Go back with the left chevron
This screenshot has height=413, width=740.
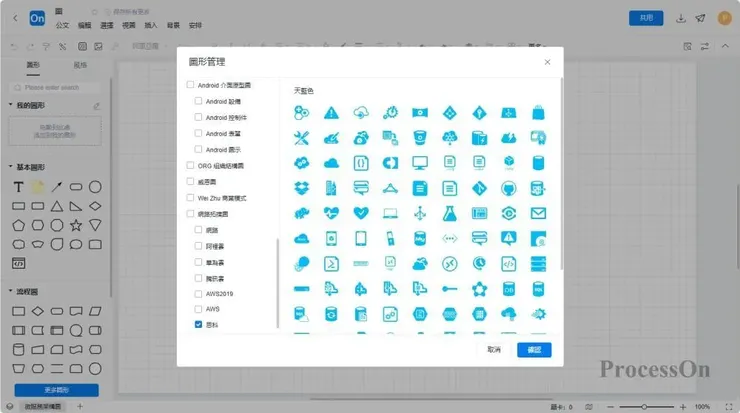15,18
